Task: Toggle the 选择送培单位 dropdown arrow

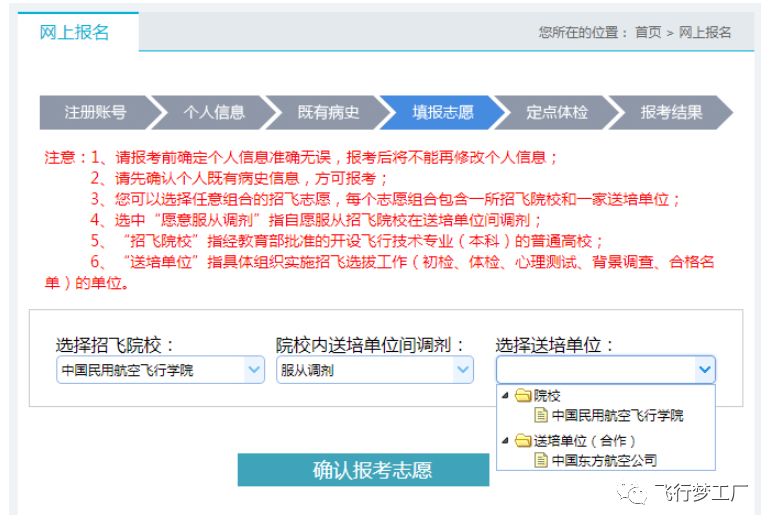Action: (x=704, y=369)
